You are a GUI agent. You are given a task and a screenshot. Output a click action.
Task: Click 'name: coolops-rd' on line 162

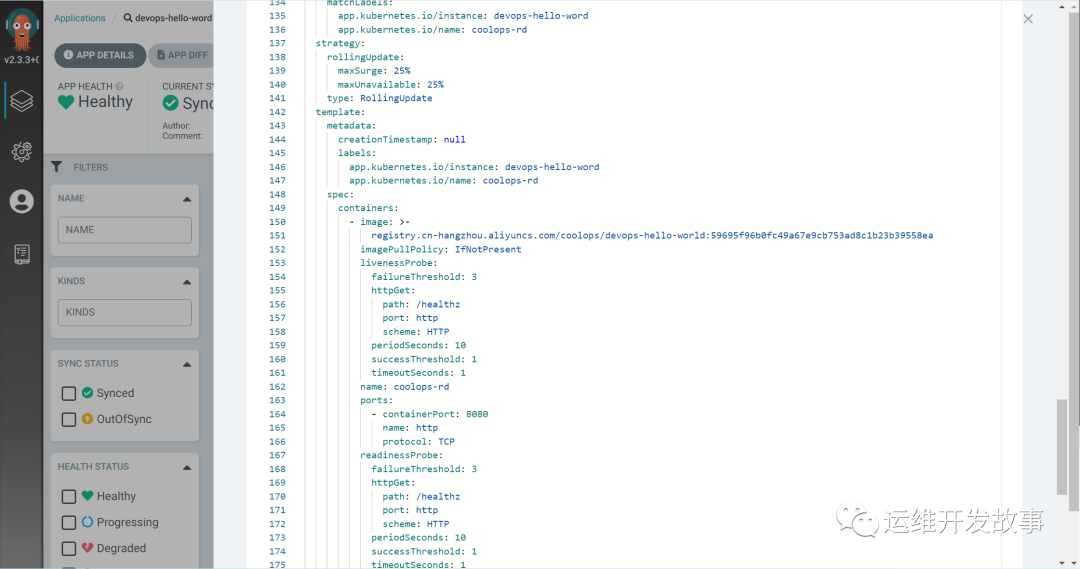[x=405, y=386]
